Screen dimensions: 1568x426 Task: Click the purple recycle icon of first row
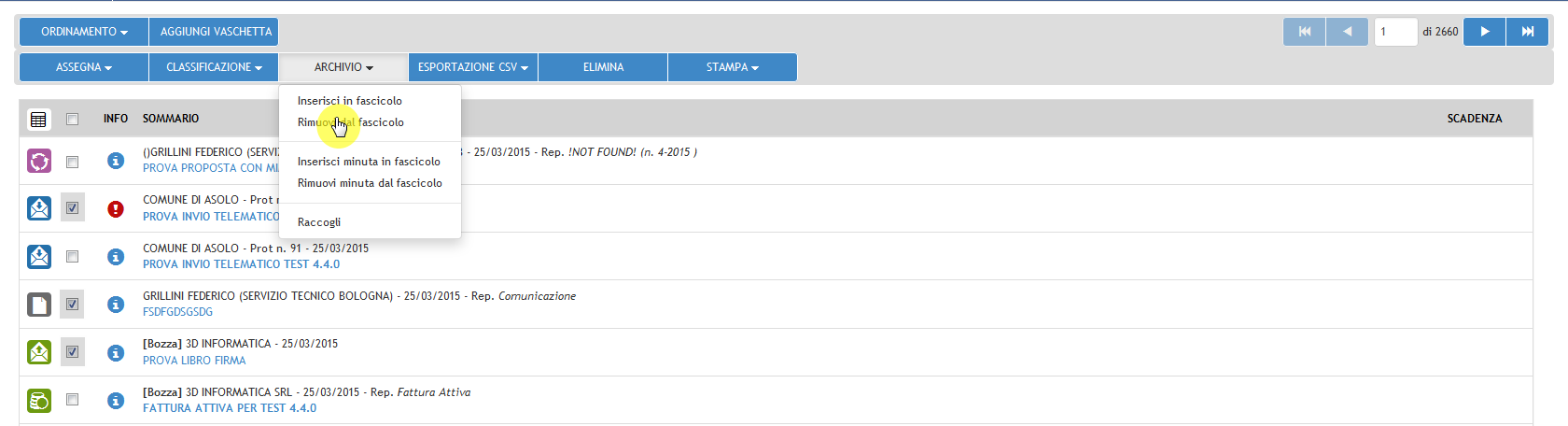pos(39,161)
